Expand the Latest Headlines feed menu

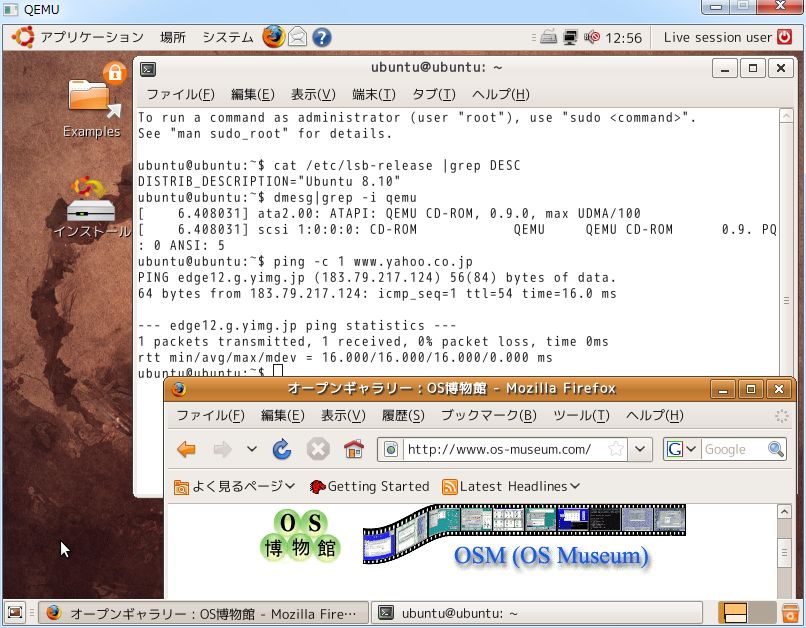[511, 486]
